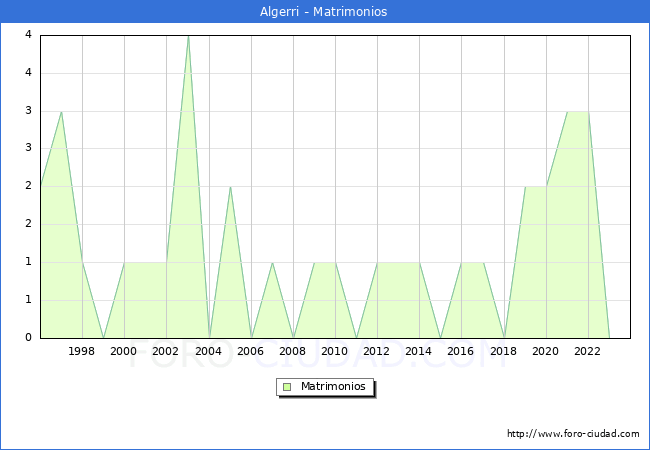Viewport: 650px width, 450px height.
Task: Select the 2022 x-axis label
Action: (587, 351)
